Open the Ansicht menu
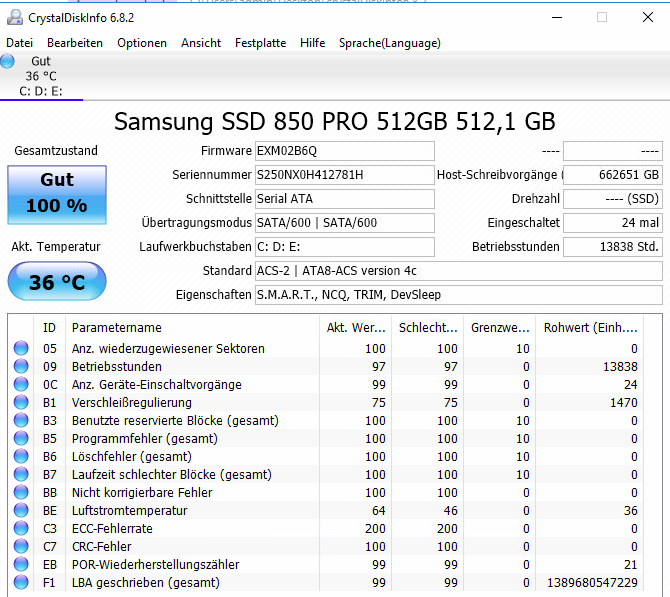The image size is (670, 597). point(201,43)
